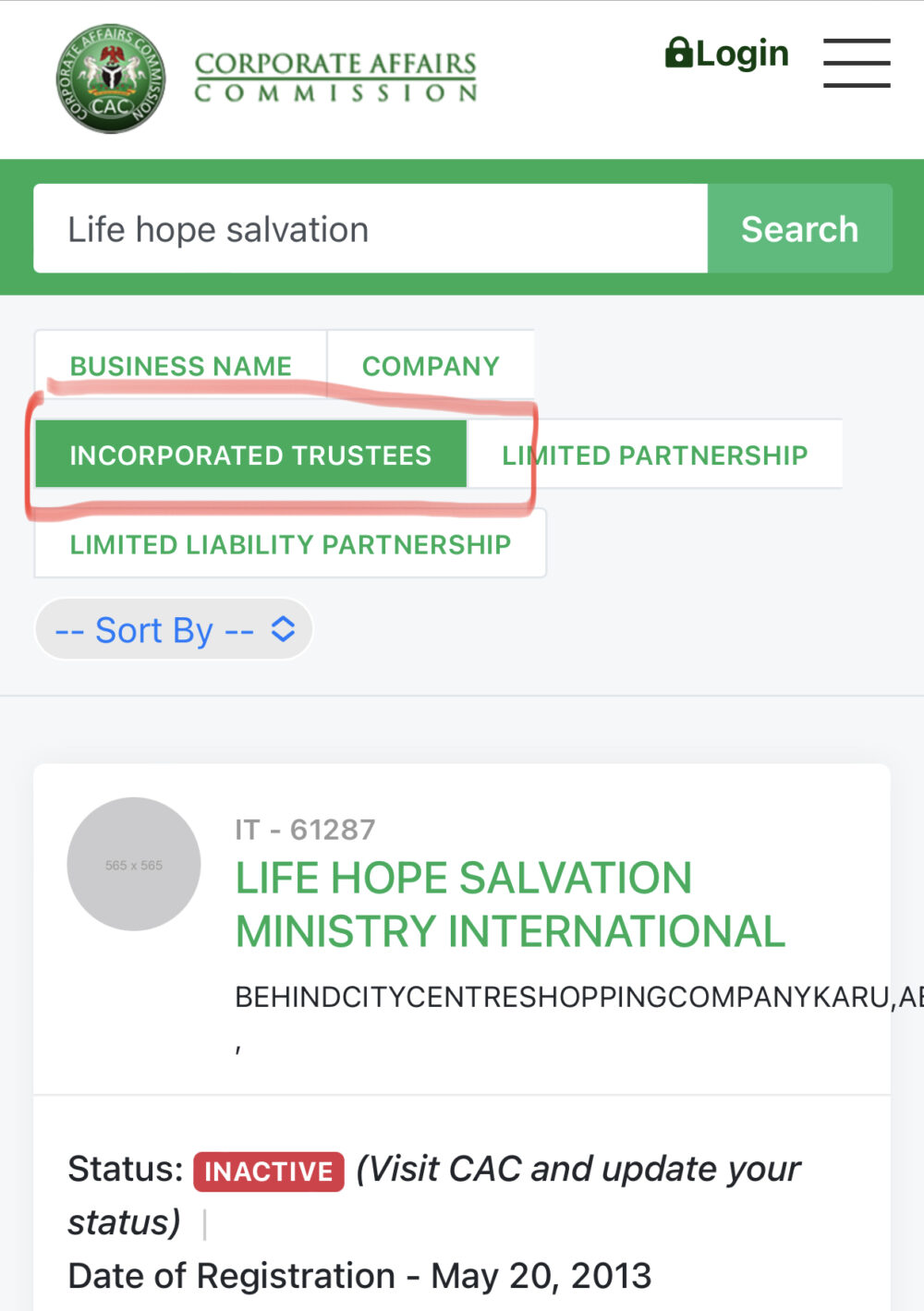This screenshot has width=924, height=1311.
Task: Click the IT - 61287 registration number
Action: 305,829
